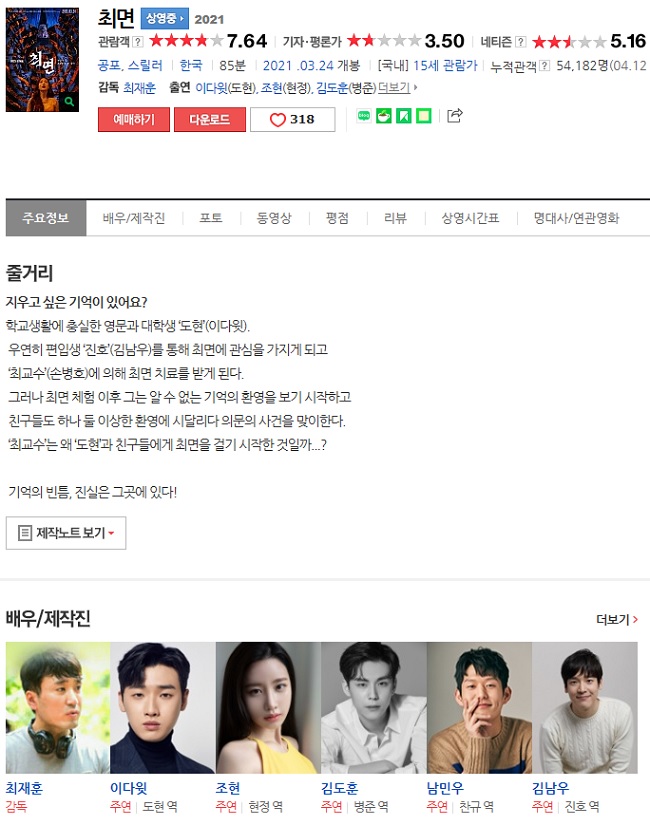The image size is (650, 825).
Task: Switch to the 포토 tab
Action: coord(211,218)
